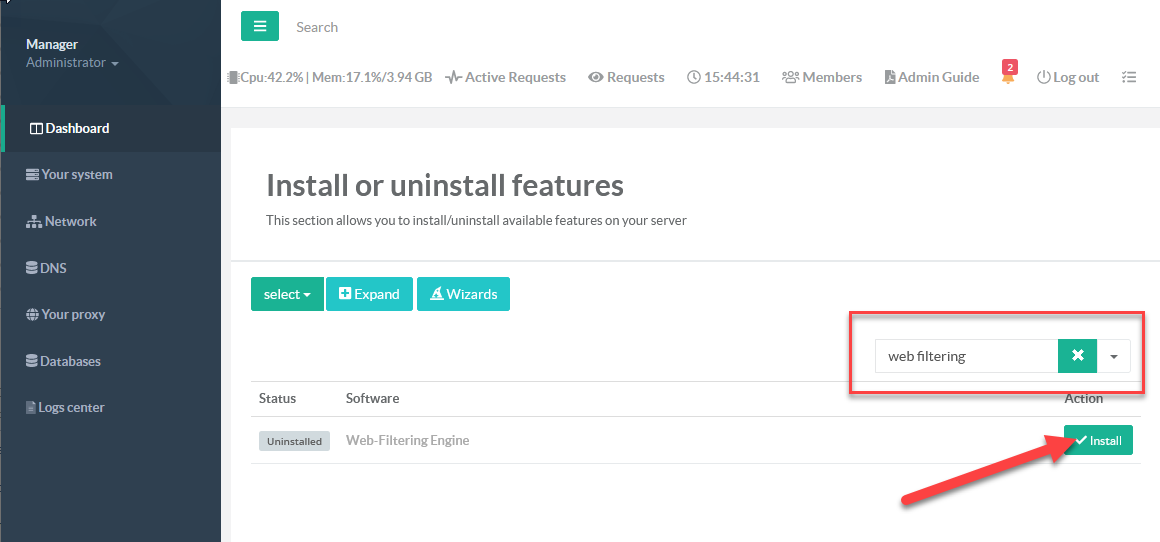
Task: Click the Expand button
Action: (369, 294)
